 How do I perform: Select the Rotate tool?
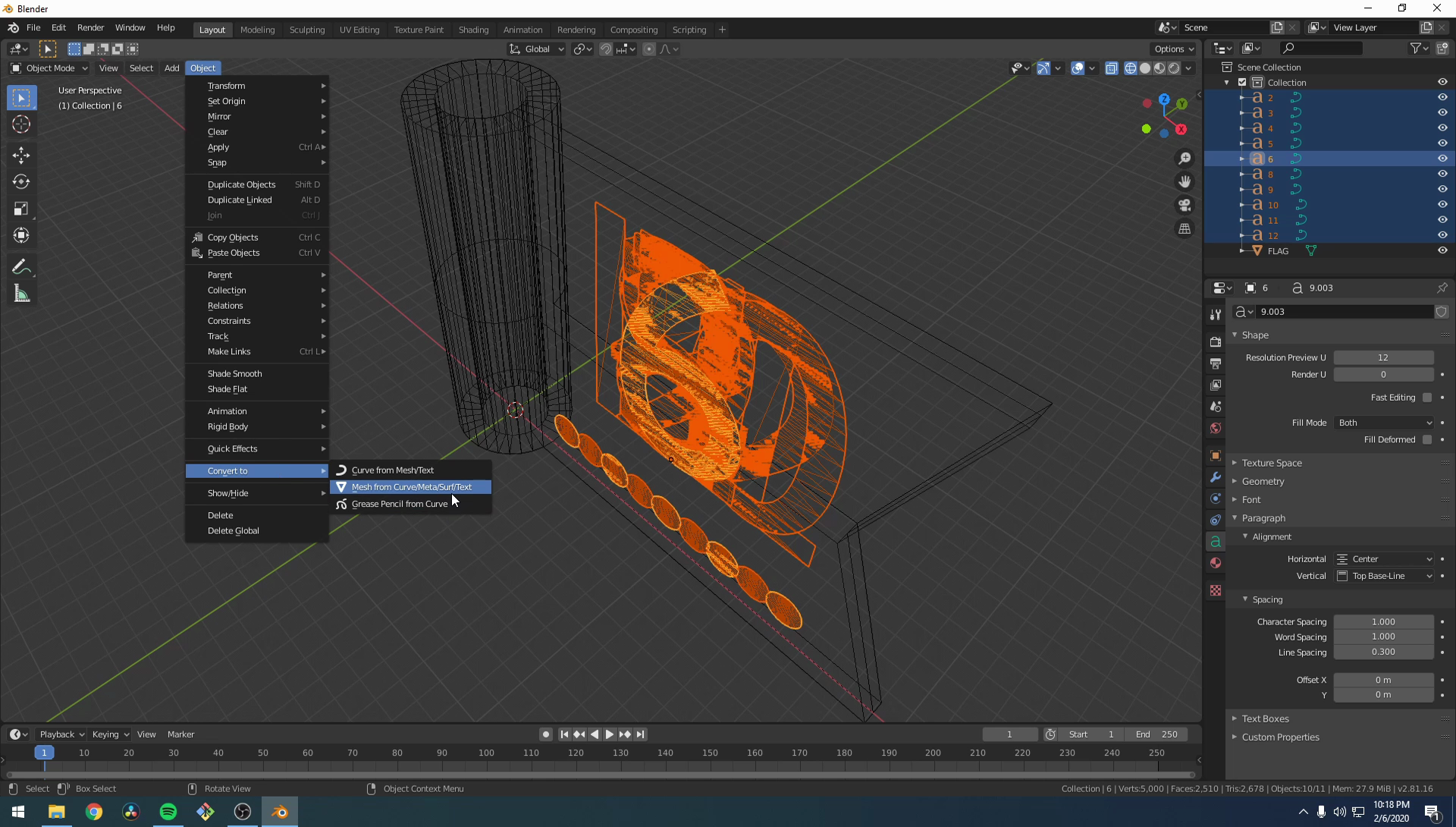(21, 182)
